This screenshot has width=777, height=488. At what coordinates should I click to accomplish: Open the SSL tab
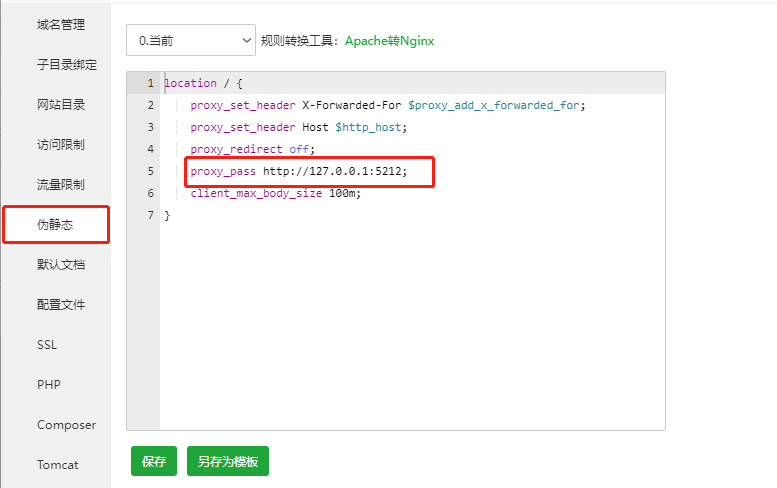pyautogui.click(x=47, y=345)
